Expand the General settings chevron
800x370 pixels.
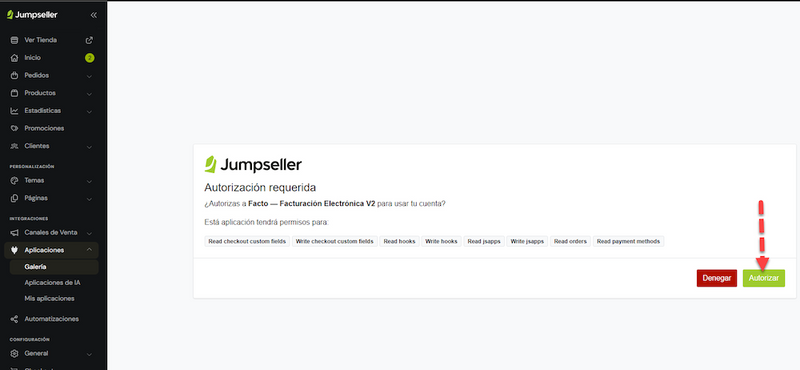coord(89,354)
